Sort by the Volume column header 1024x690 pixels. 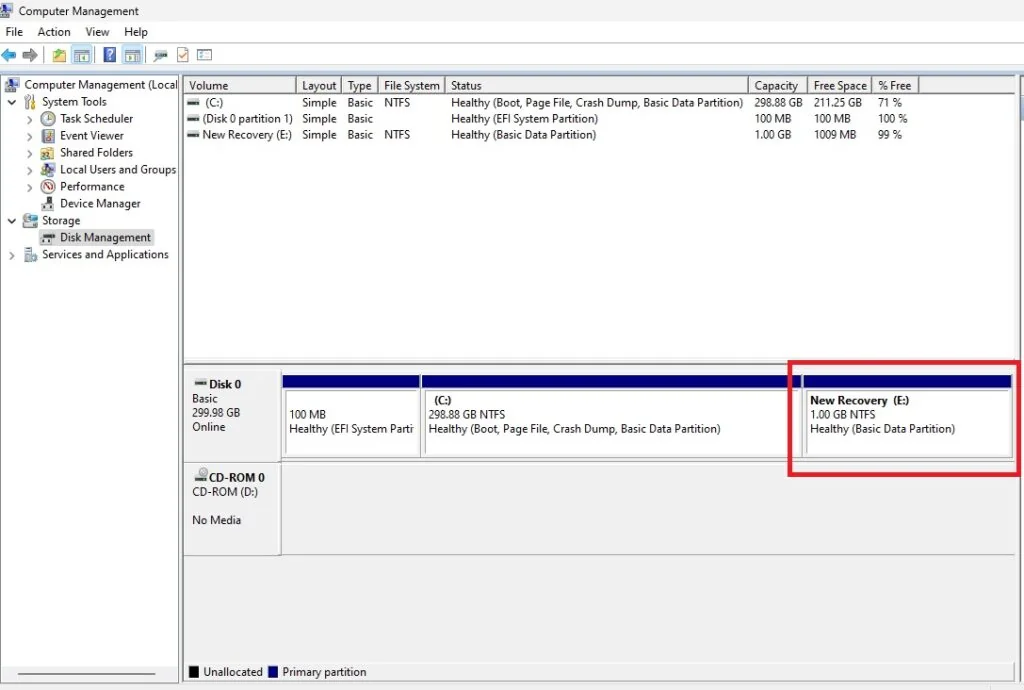240,86
